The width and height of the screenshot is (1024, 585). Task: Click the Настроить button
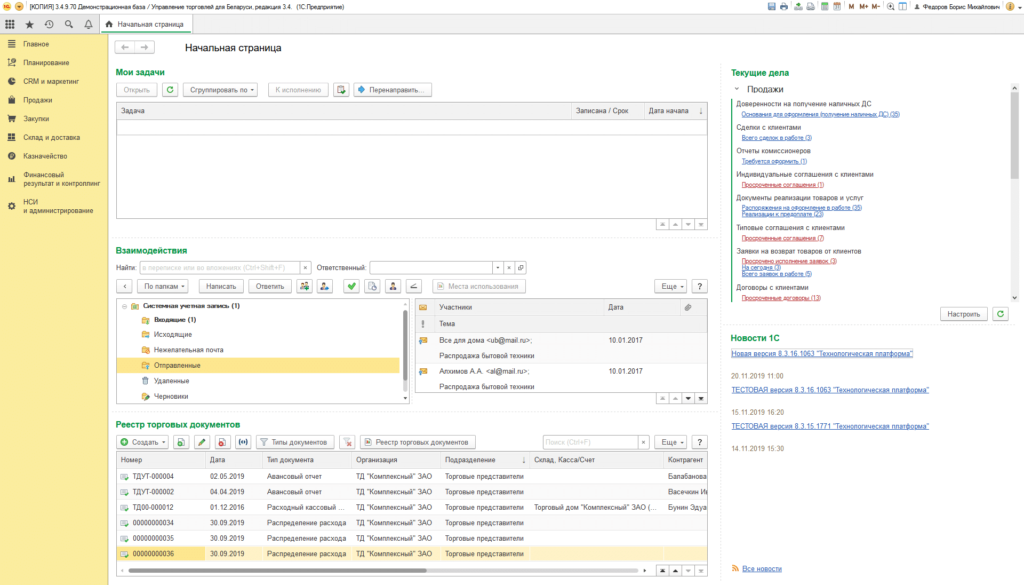coord(963,314)
